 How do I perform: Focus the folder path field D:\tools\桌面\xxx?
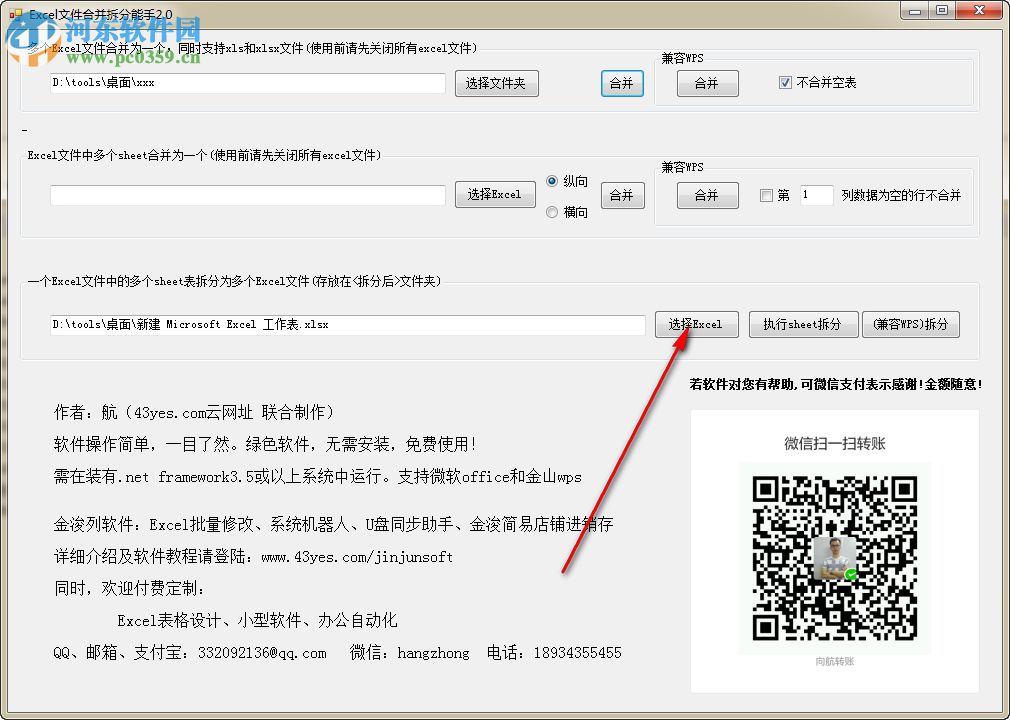(247, 83)
